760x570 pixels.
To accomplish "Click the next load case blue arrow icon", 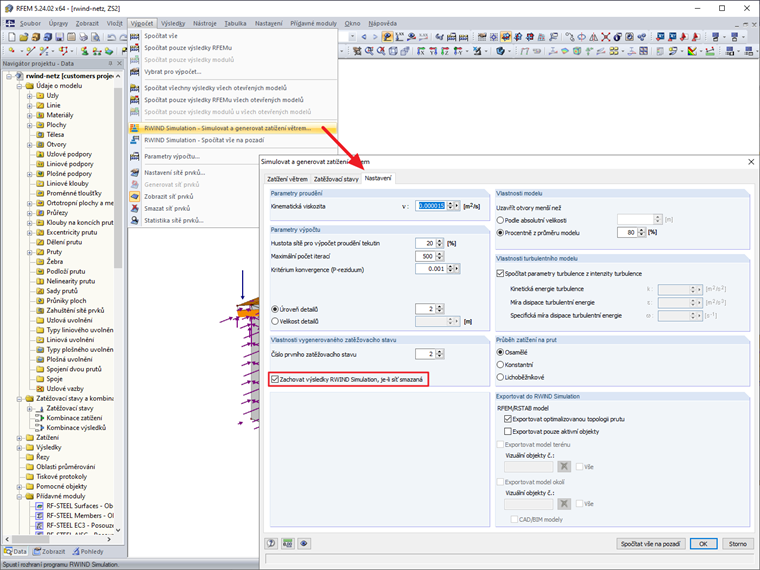I will point(375,37).
